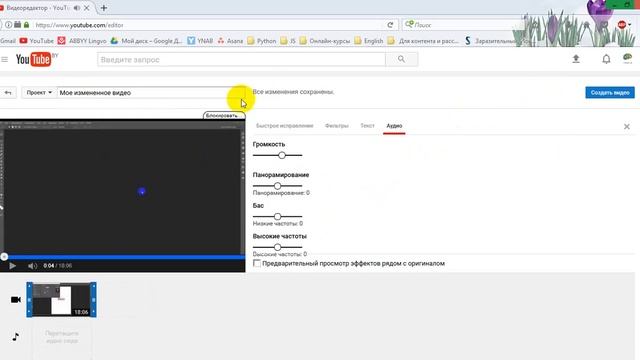
Task: Reload the page in browser
Action: (x=390, y=25)
